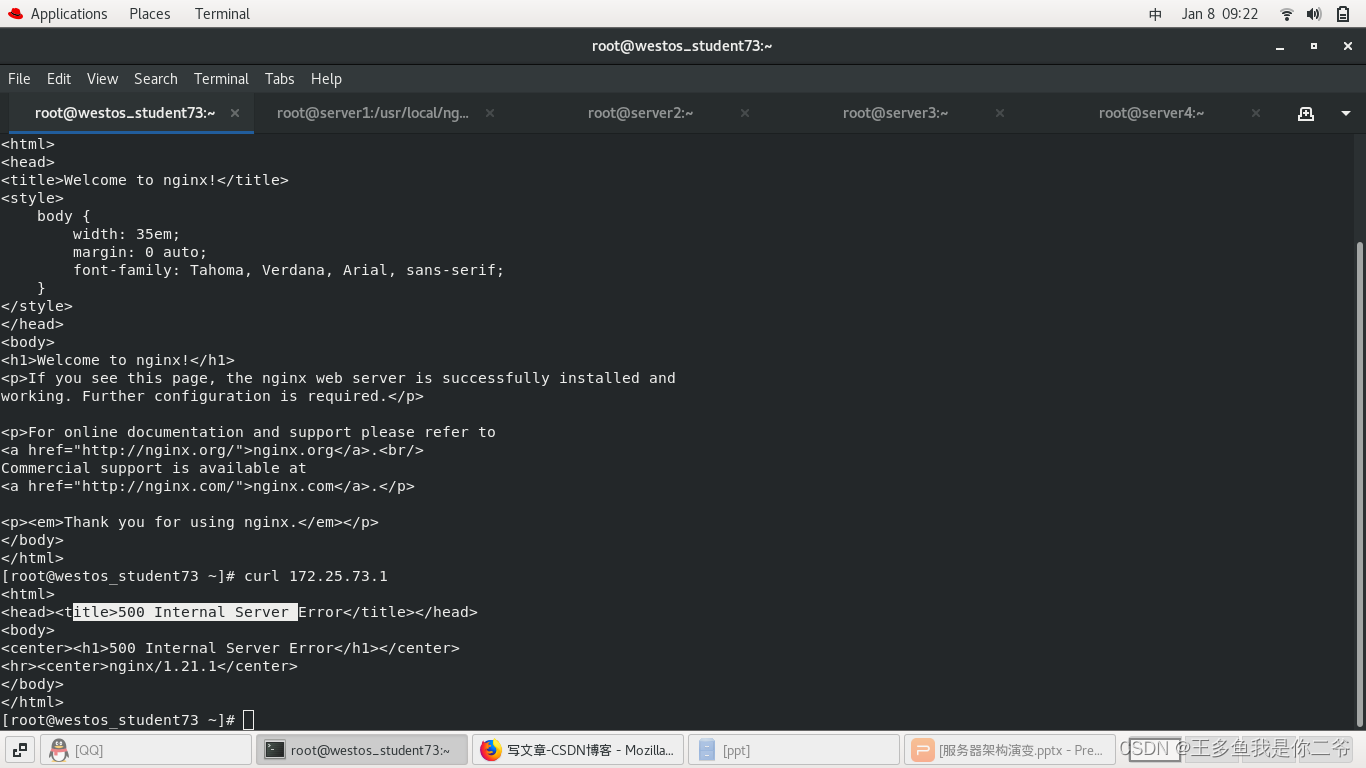Screen dimensions: 1366x768
Task: Click the volume speaker icon
Action: (1314, 14)
